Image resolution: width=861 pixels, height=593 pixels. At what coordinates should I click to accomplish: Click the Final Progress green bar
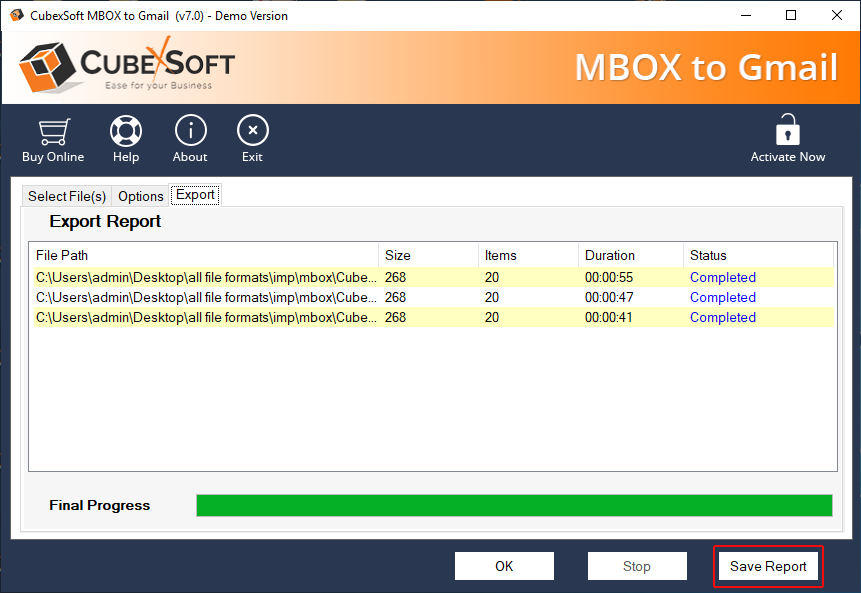coord(514,505)
